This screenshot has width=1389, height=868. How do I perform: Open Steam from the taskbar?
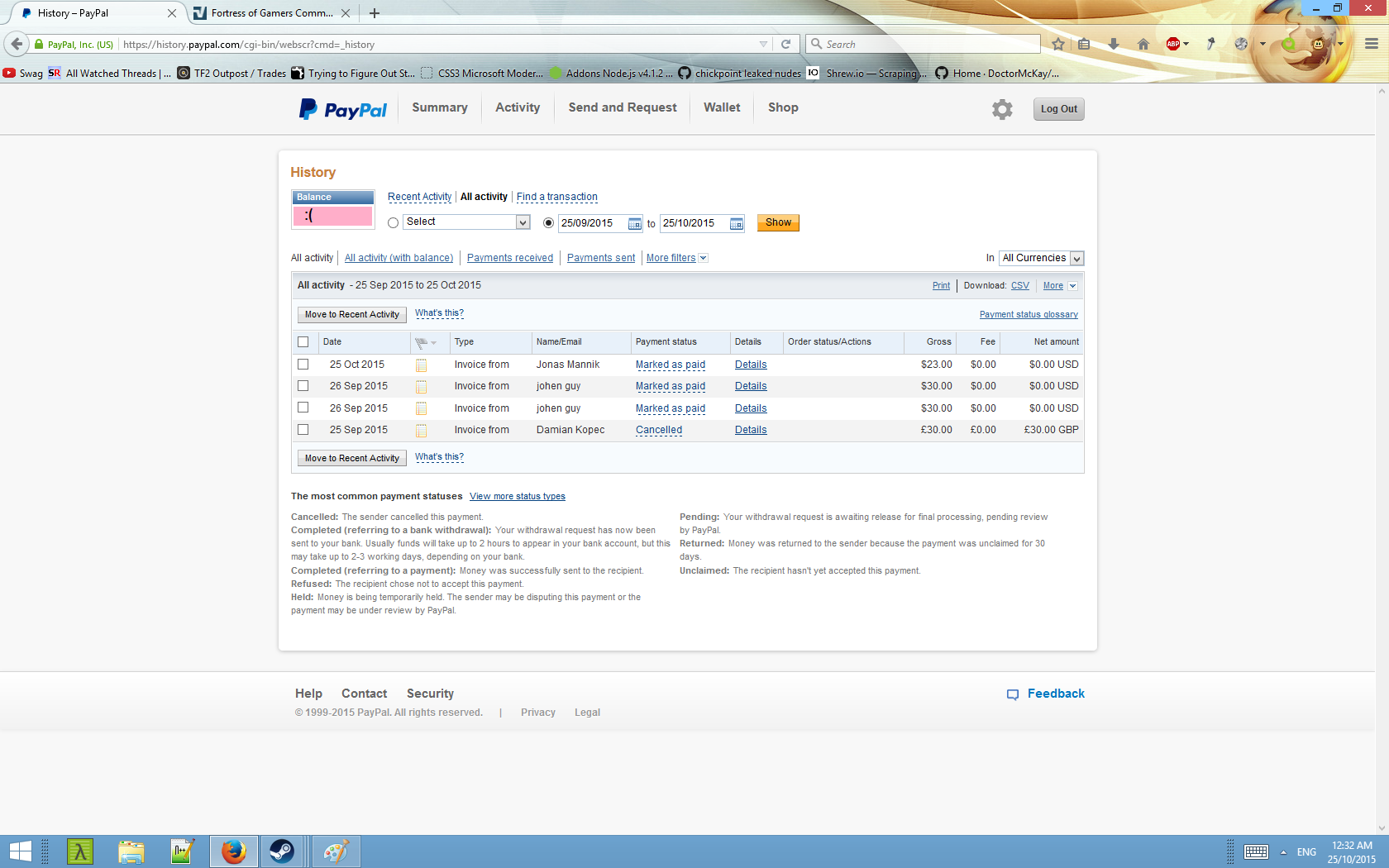point(282,851)
